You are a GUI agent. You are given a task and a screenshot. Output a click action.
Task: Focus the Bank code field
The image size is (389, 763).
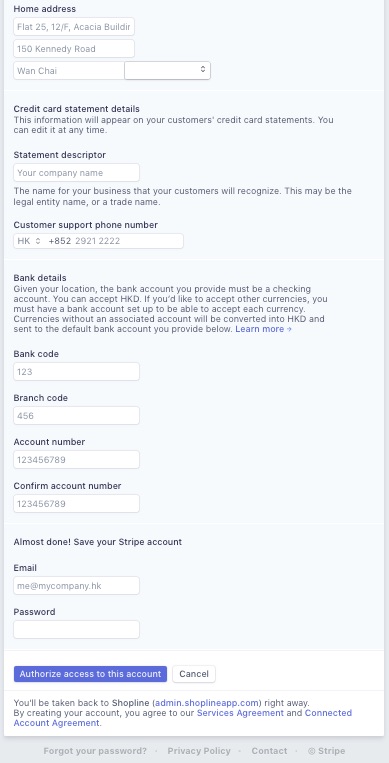[x=76, y=372]
